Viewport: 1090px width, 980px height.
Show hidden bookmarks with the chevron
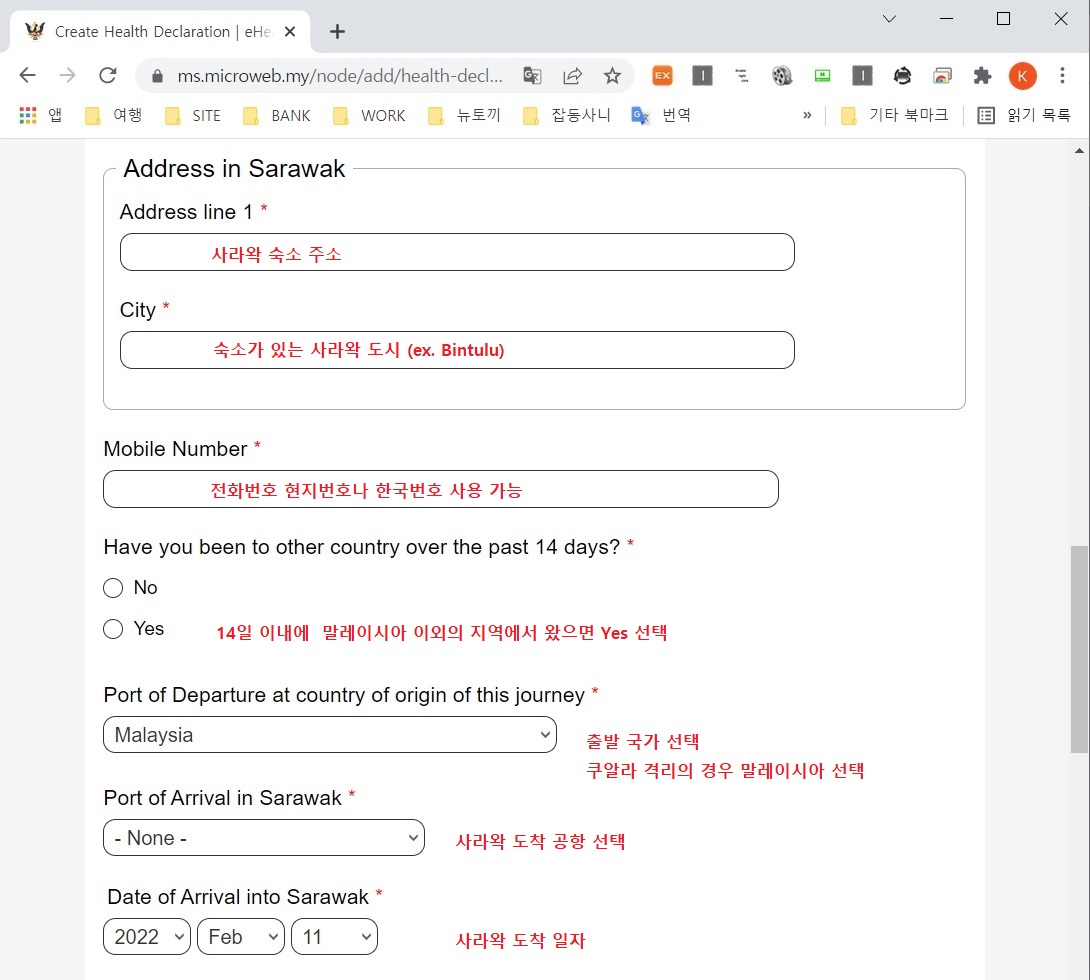tap(807, 115)
